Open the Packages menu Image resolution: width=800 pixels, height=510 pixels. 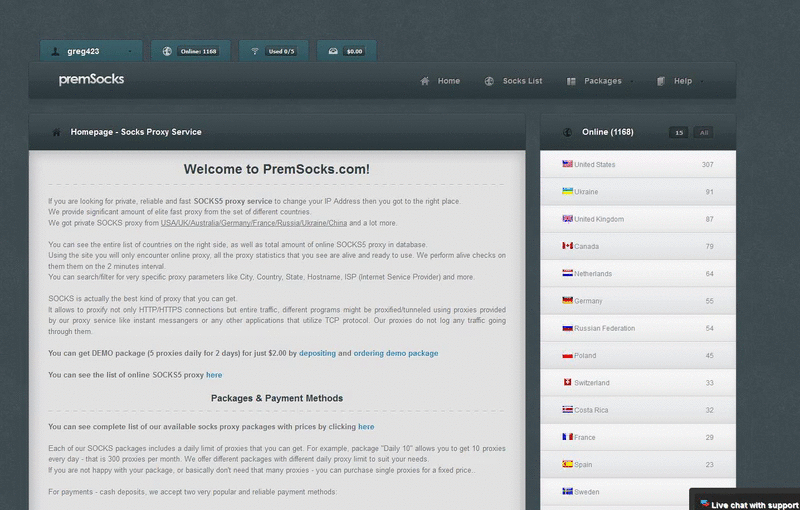point(603,81)
